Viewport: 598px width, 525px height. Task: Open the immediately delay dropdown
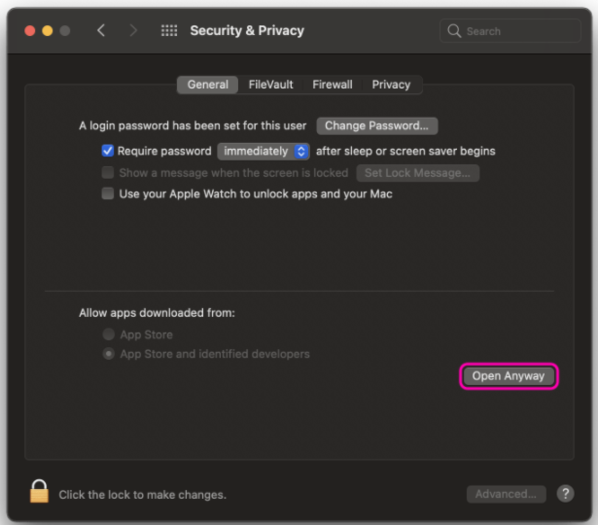[x=264, y=151]
